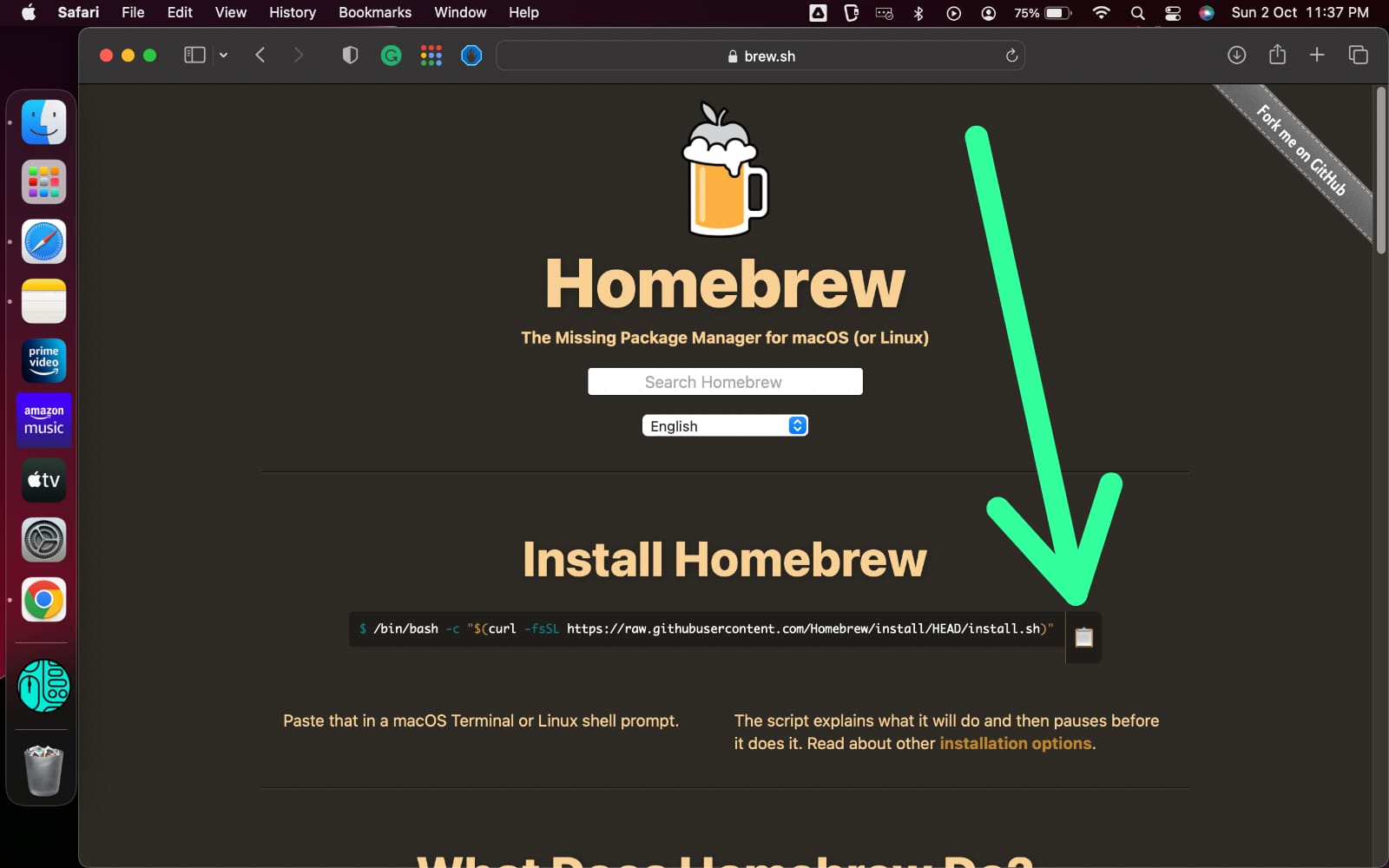
Task: Click the extensions grid icon in toolbar
Action: pos(431,55)
